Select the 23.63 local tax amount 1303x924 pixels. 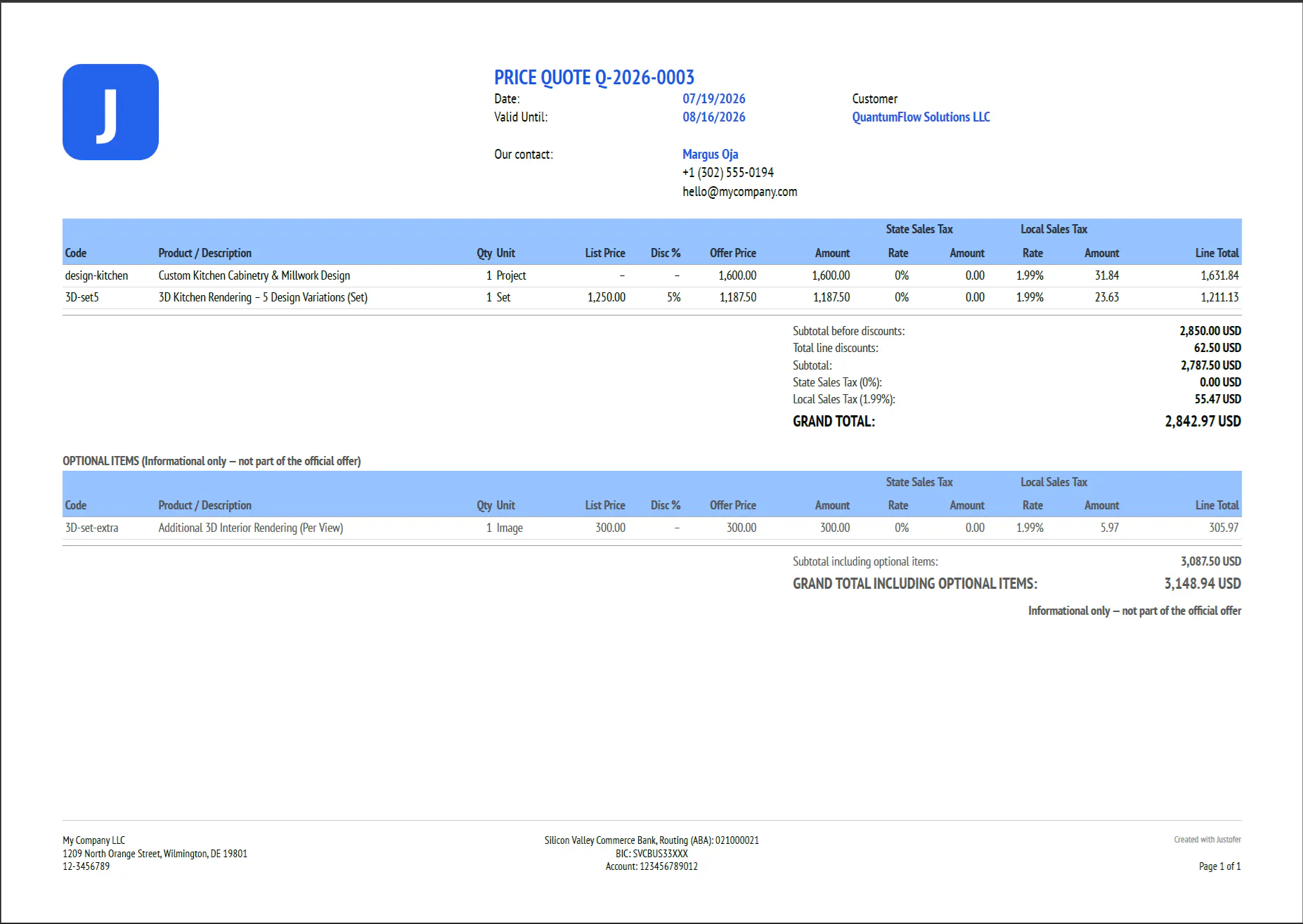click(x=1106, y=297)
